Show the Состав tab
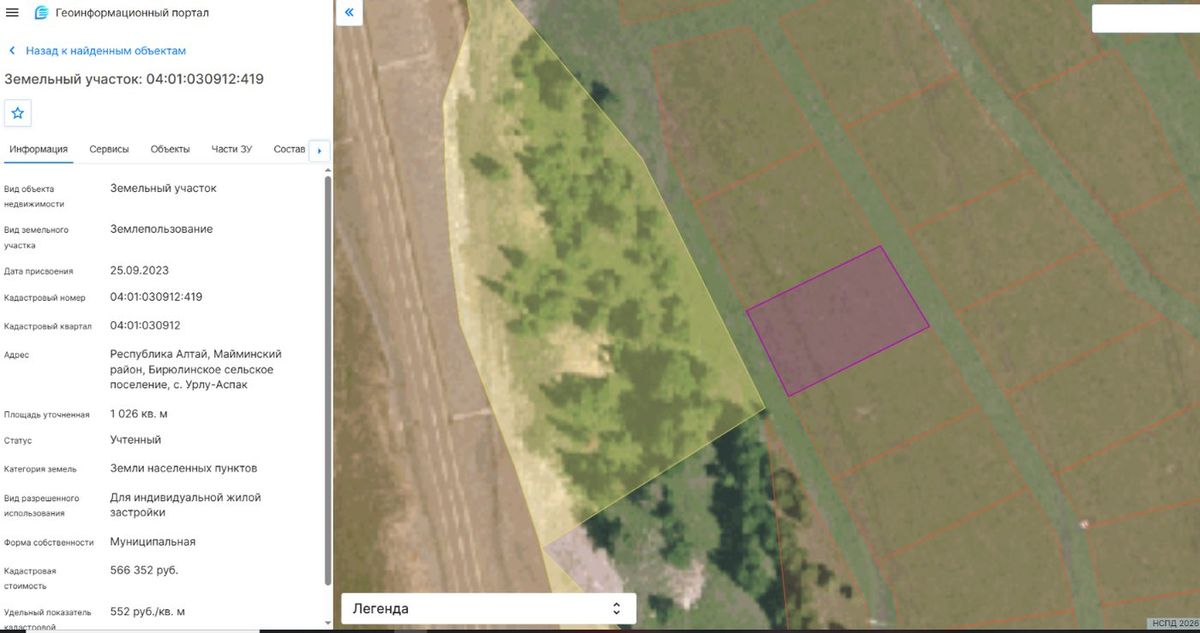The height and width of the screenshot is (633, 1200). point(289,149)
